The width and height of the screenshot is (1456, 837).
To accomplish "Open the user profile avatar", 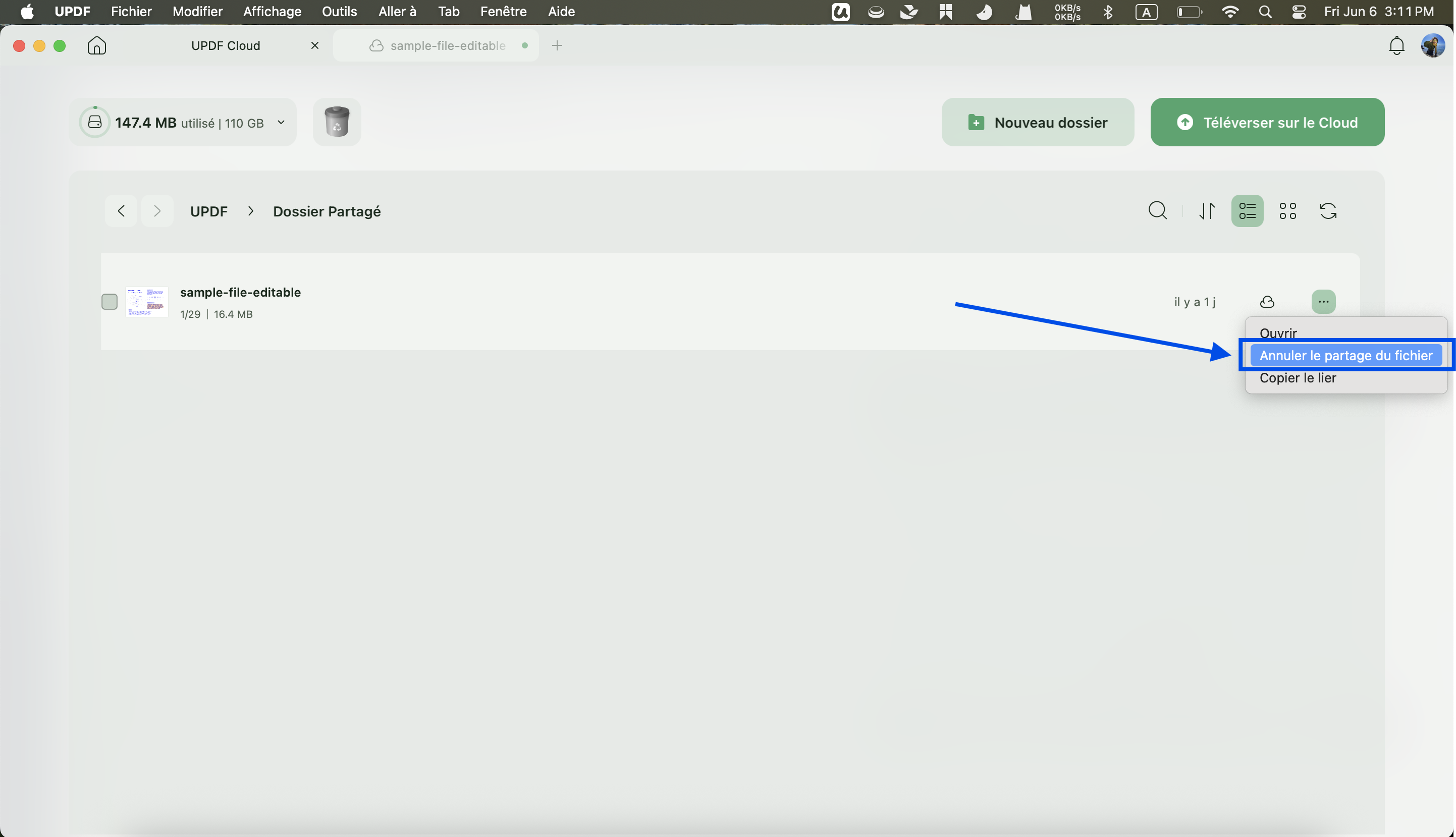I will 1432,45.
